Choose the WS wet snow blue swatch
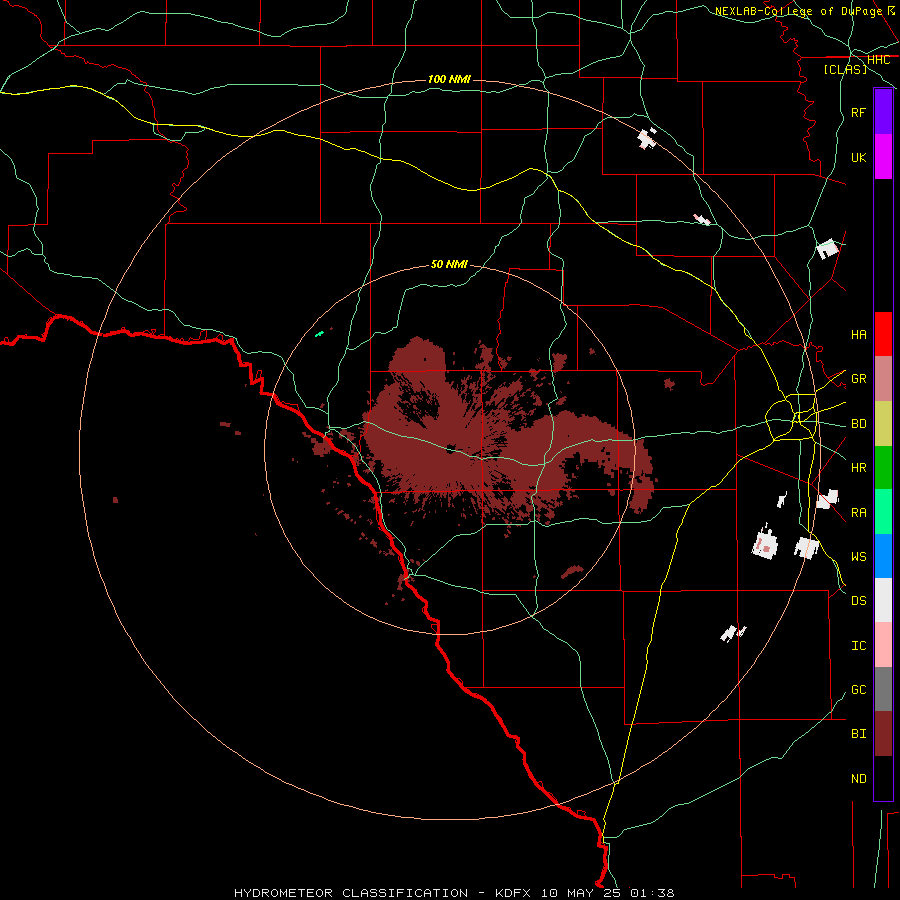 (883, 556)
